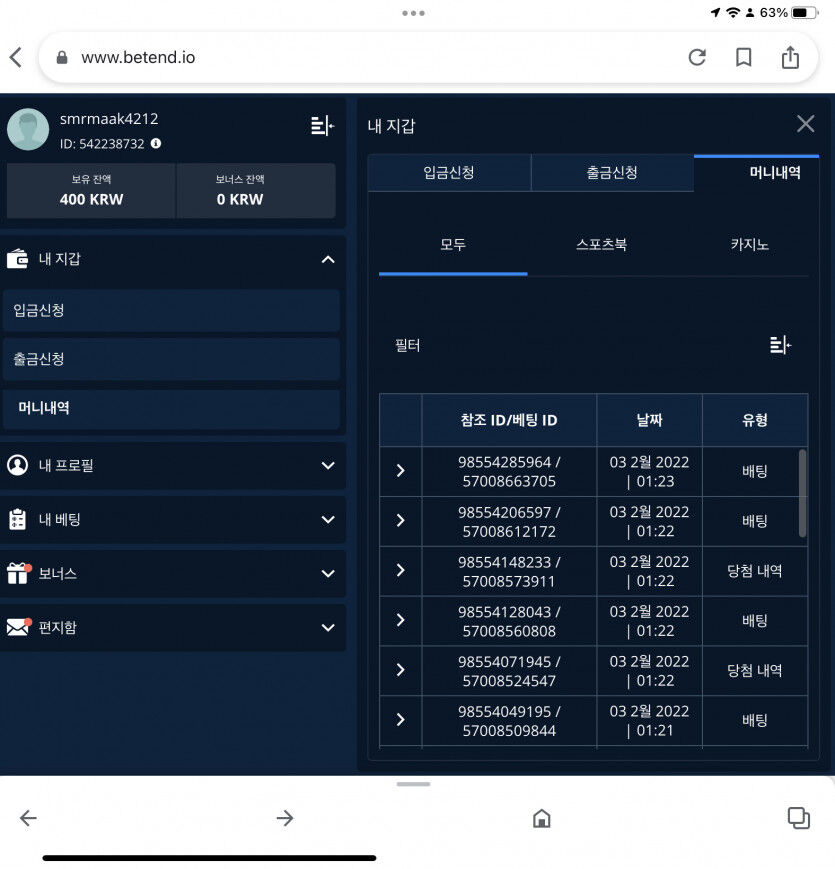
Task: Select the 머니내역 tab
Action: (x=757, y=172)
